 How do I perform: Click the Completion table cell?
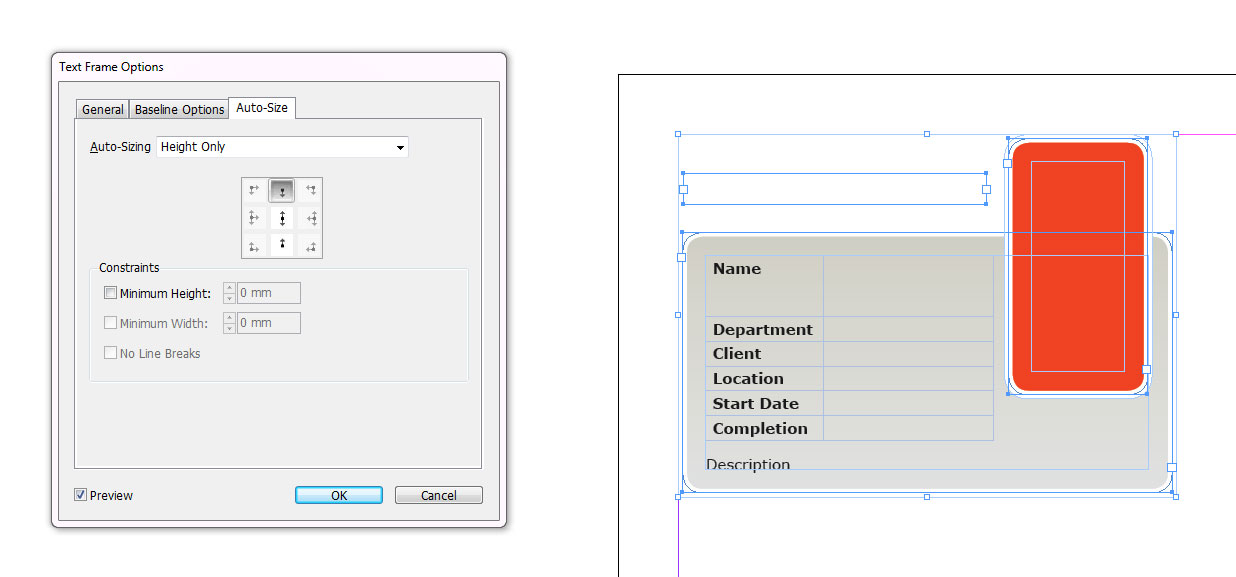tap(764, 428)
